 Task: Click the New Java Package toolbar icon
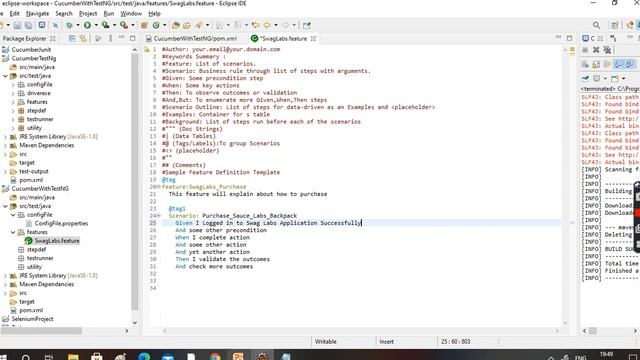(x=144, y=25)
